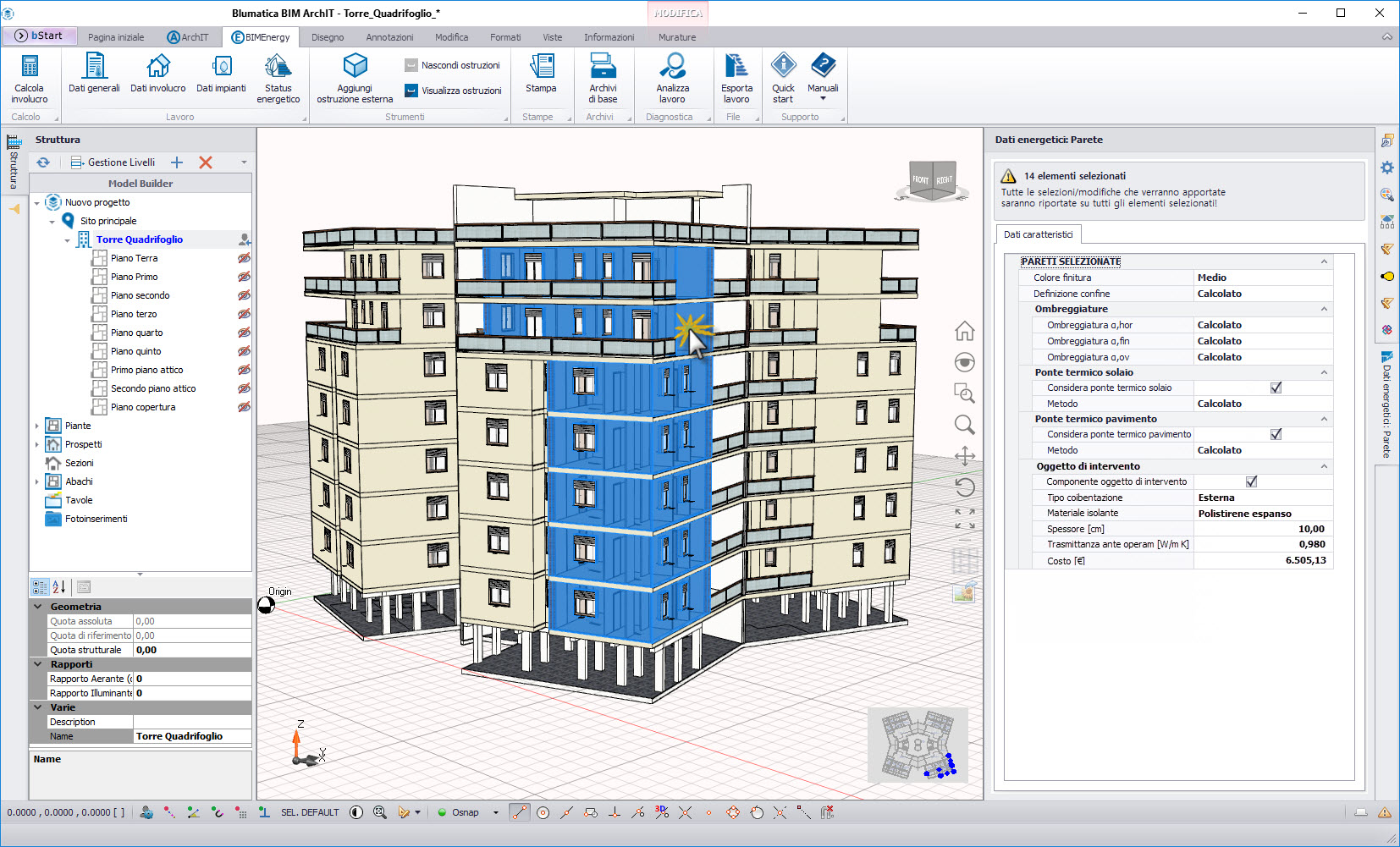Click Gestione Livelli button

pos(113,162)
